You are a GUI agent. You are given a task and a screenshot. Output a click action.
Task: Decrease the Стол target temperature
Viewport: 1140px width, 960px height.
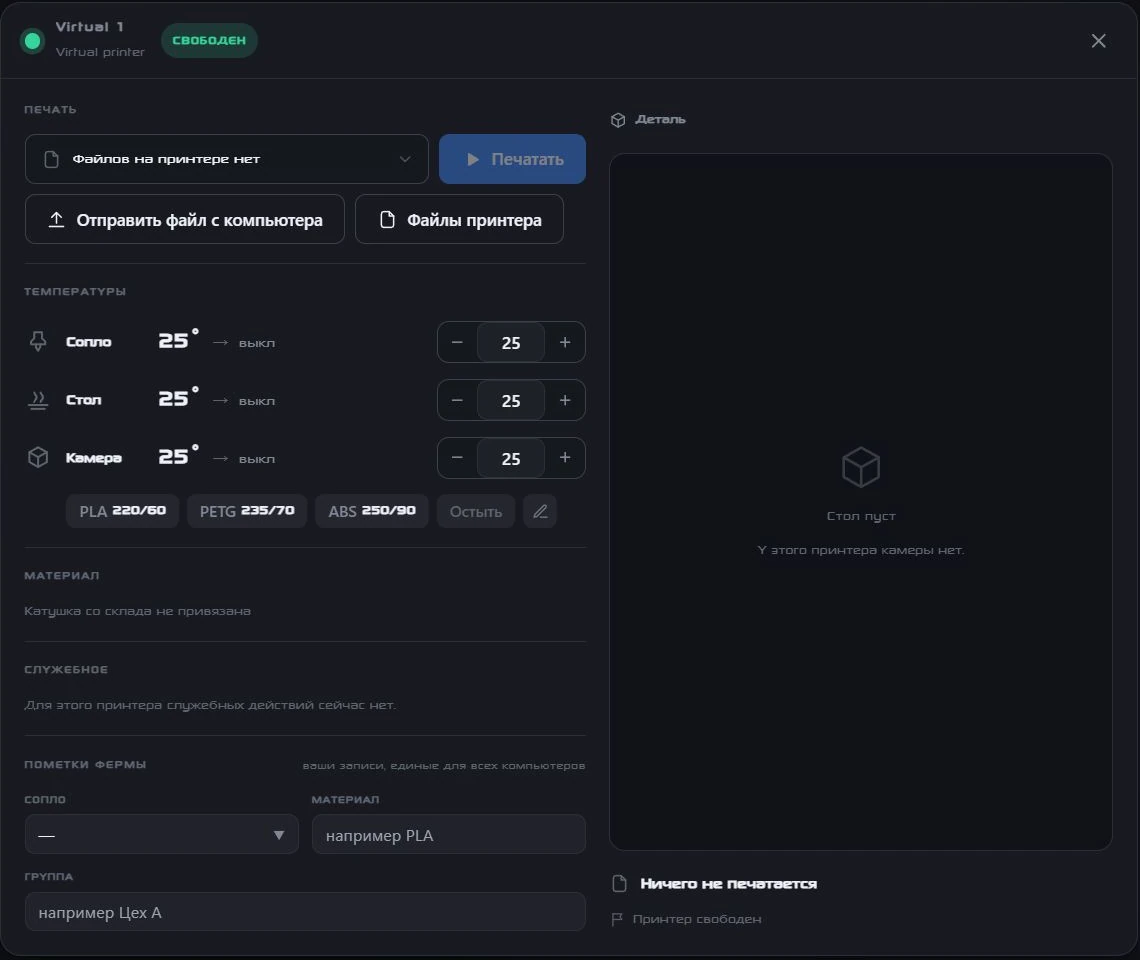click(x=457, y=400)
